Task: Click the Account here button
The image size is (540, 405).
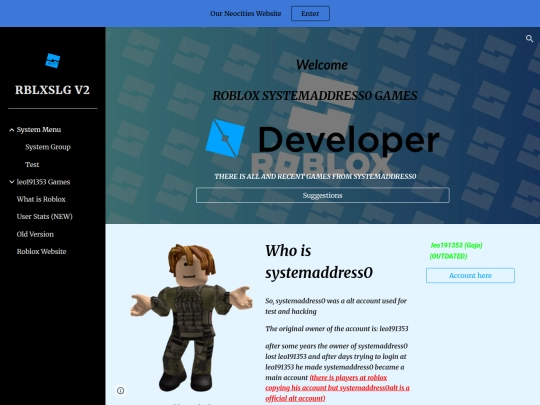Action: tap(470, 276)
